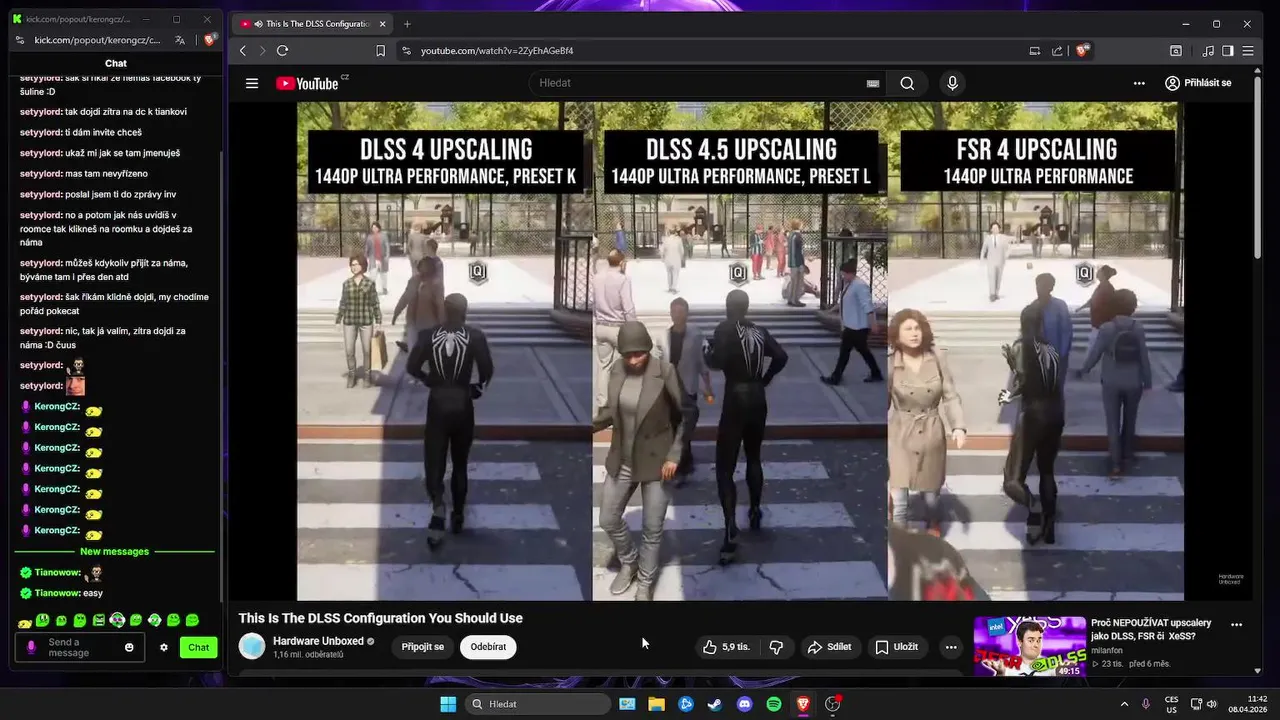Open the taskbar clock showing 11:42
The height and width of the screenshot is (720, 1280).
pos(1249,704)
